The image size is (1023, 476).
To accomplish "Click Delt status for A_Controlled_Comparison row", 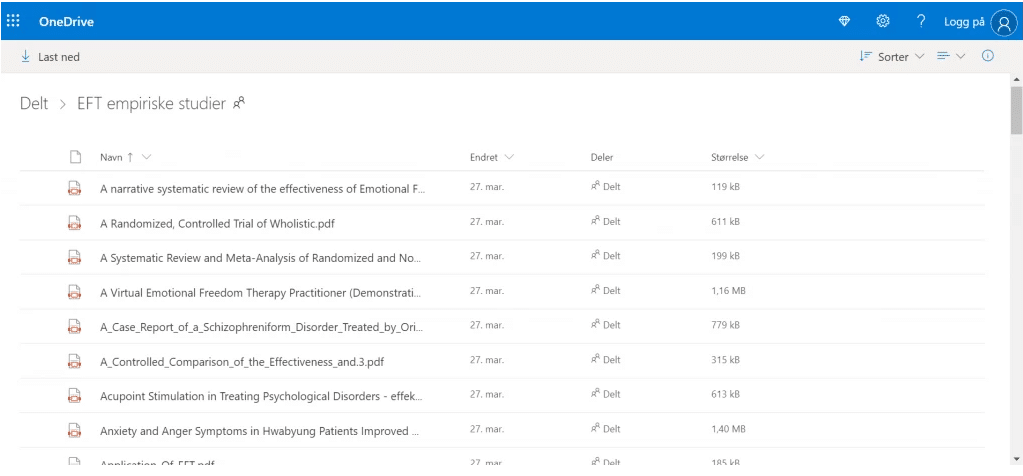I will click(x=605, y=359).
